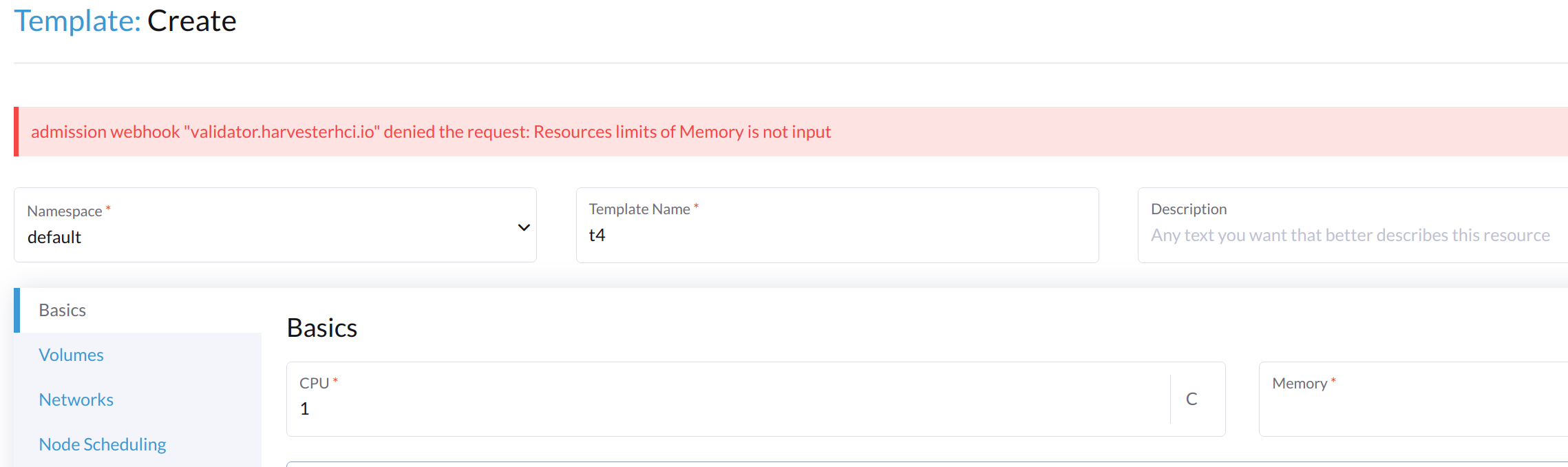Click the Create page title
The height and width of the screenshot is (467, 1568).
(x=192, y=21)
